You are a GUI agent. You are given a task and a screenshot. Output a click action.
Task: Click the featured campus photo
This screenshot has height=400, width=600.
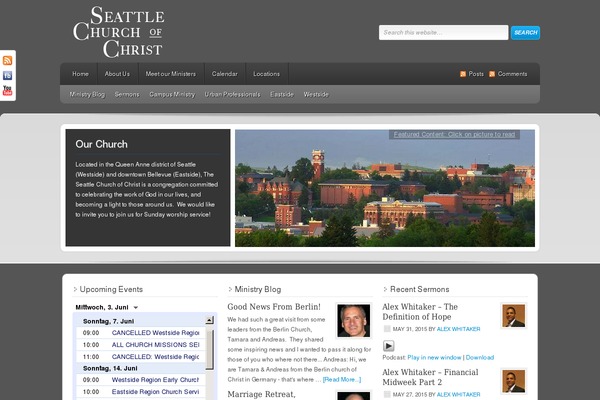[x=385, y=188]
